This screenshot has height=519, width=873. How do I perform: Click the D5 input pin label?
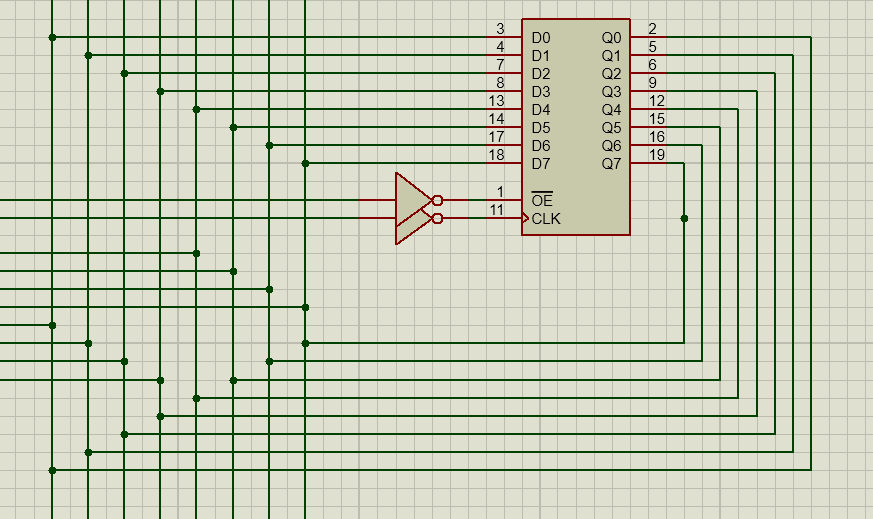[541, 128]
